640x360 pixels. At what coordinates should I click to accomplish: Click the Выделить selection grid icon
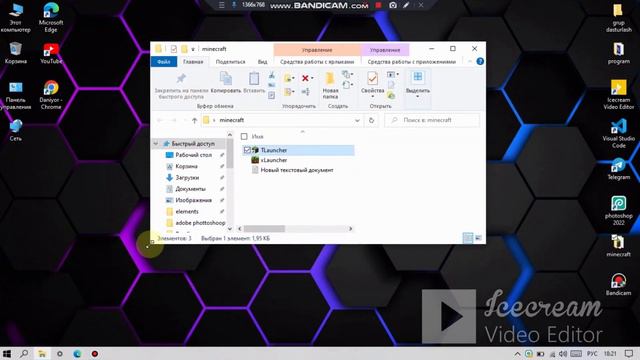tap(418, 77)
